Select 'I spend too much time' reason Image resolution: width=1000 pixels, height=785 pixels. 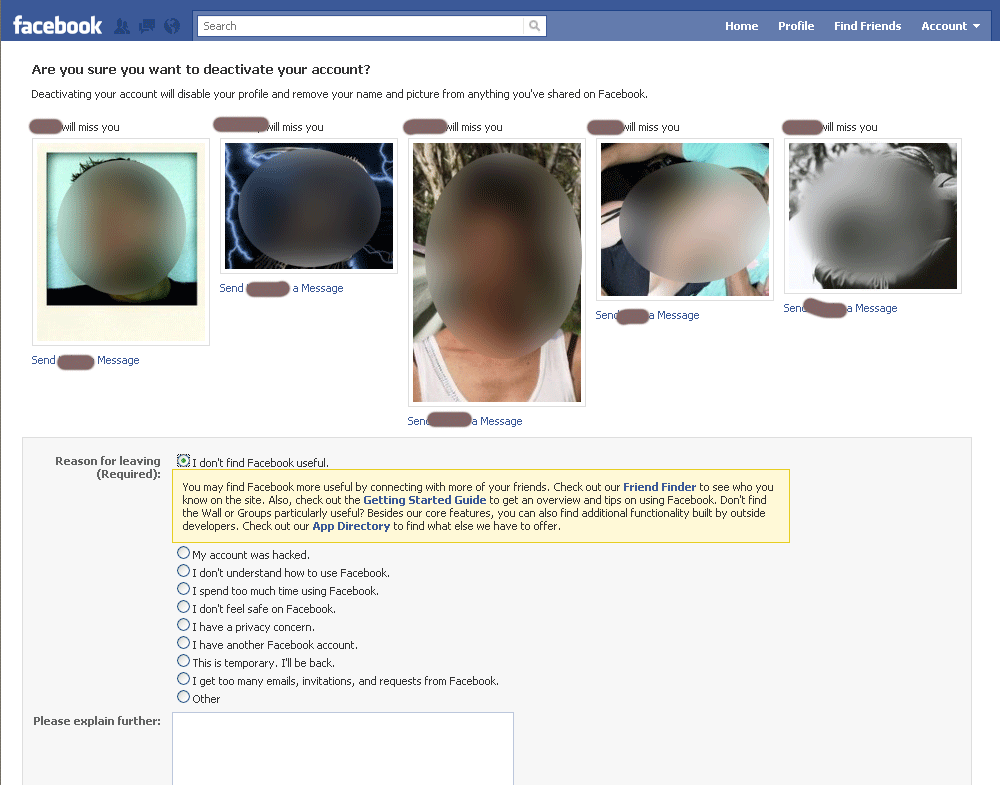tap(183, 589)
